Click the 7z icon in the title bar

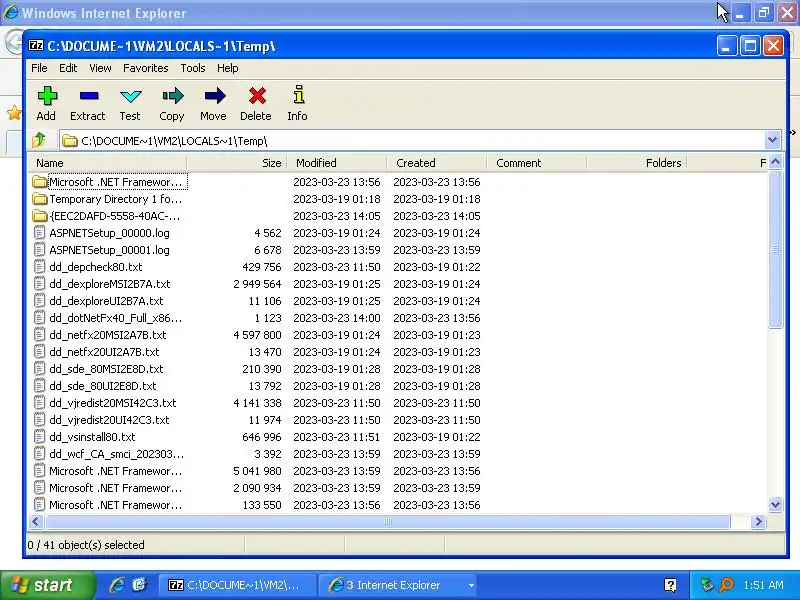click(36, 45)
